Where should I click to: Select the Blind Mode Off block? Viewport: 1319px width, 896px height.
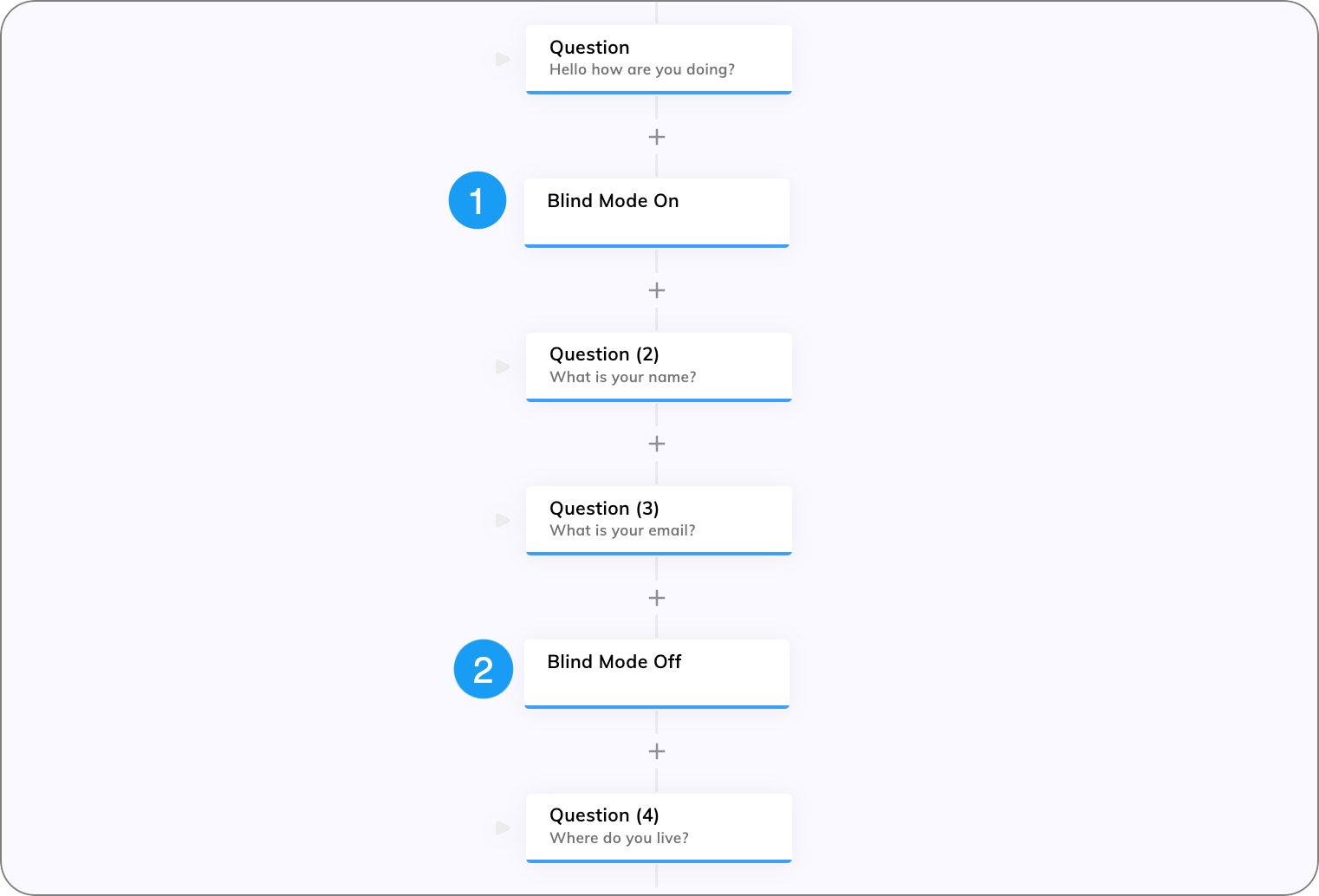click(657, 674)
